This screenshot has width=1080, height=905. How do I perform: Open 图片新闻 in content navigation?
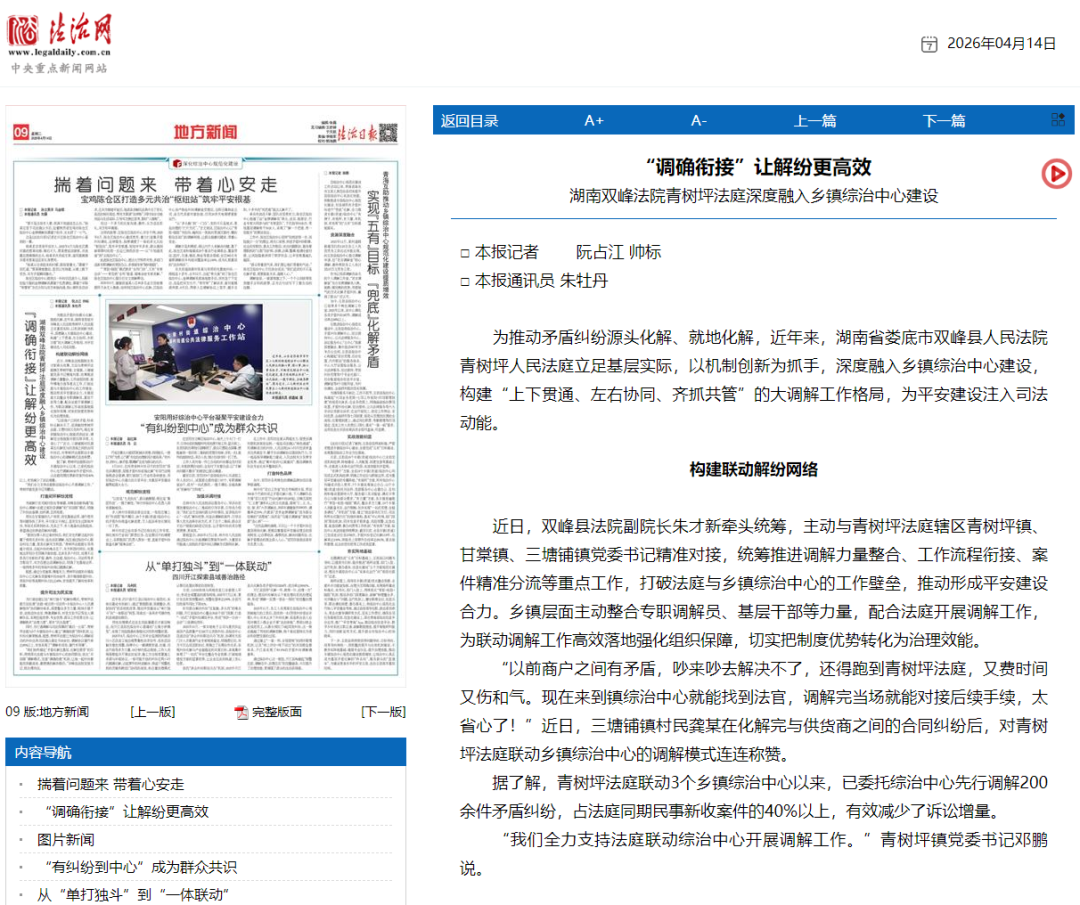66,839
